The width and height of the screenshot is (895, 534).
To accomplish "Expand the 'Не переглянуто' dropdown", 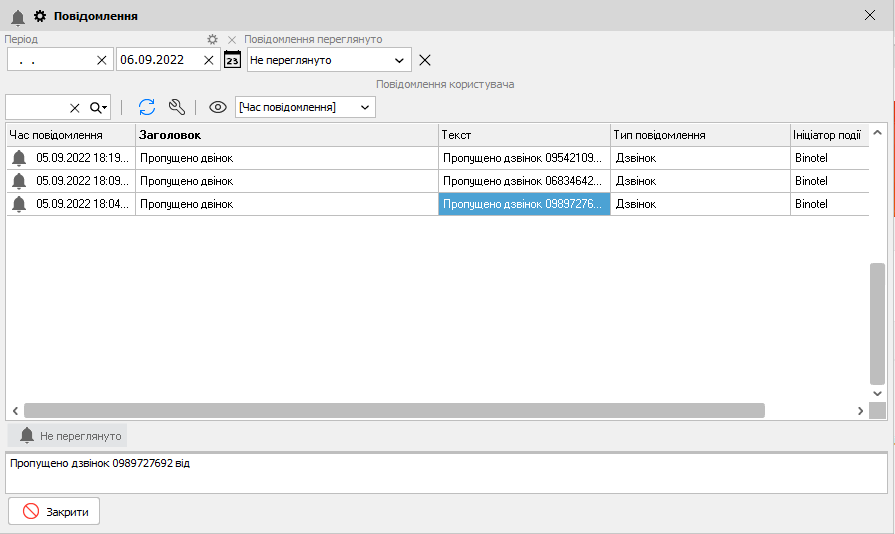I will point(399,60).
